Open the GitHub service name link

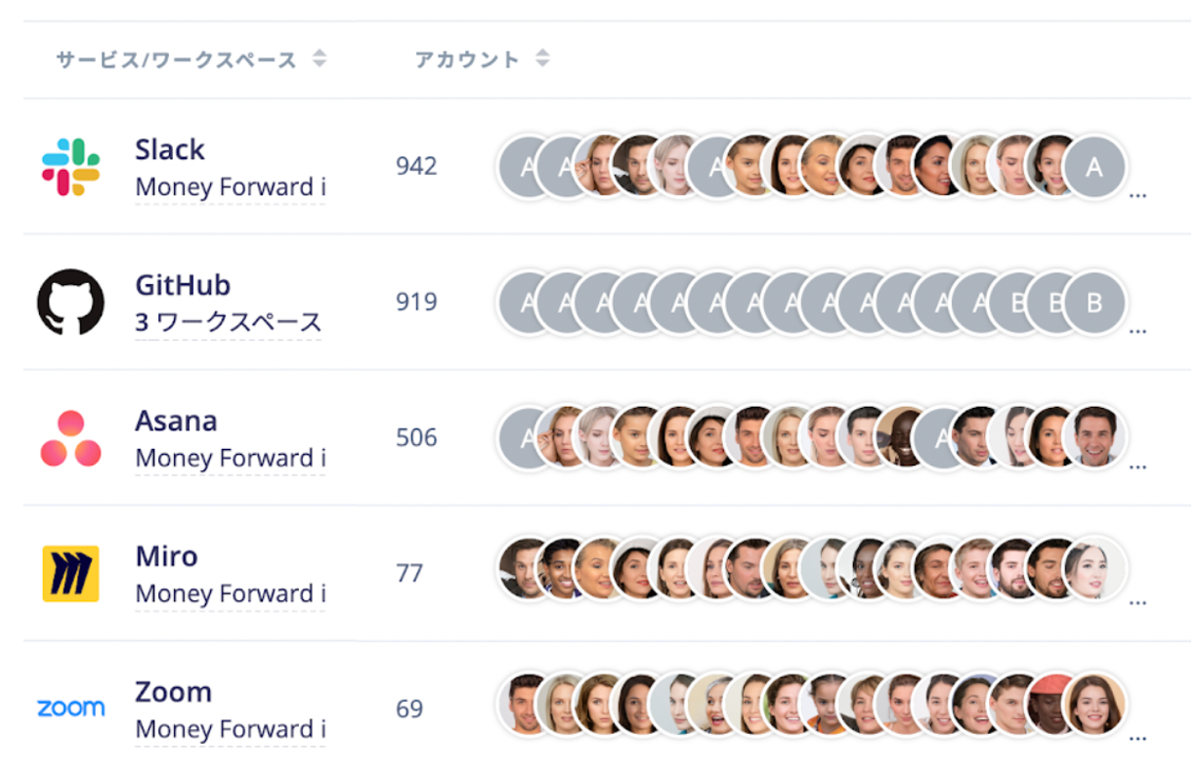(183, 285)
